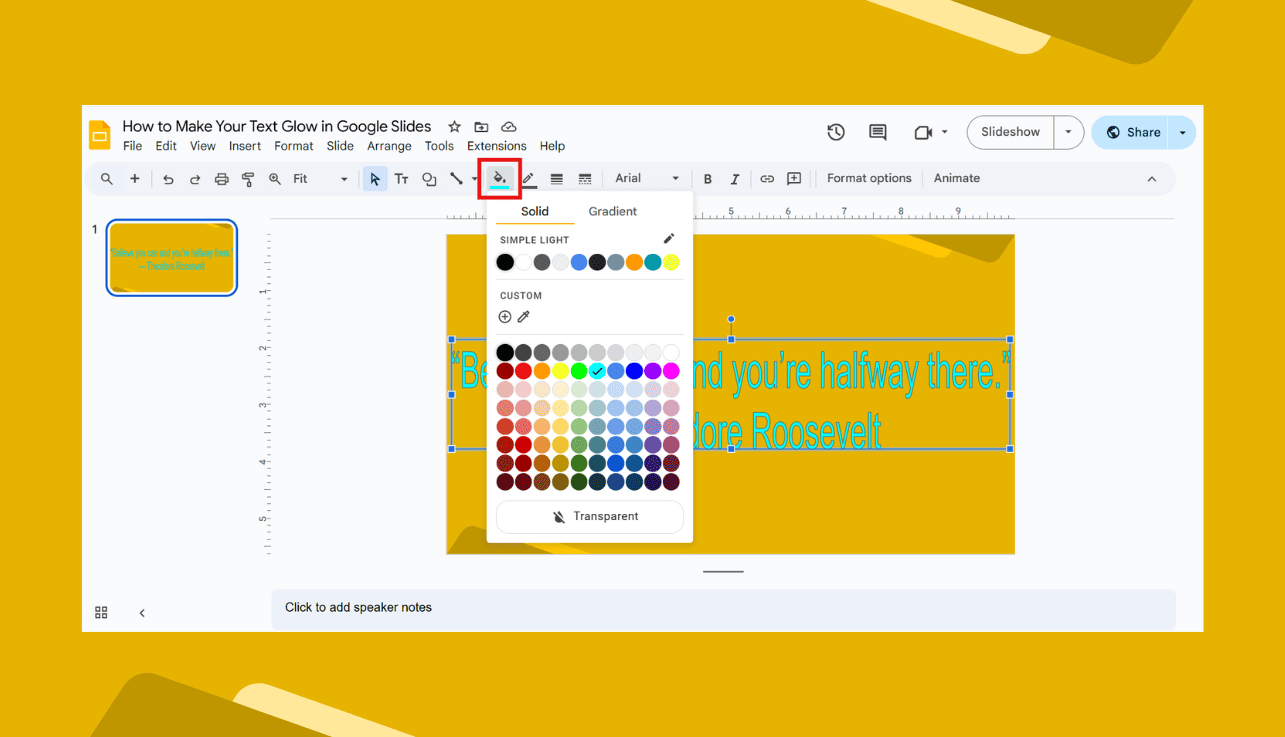Click the Insert link icon

click(767, 178)
